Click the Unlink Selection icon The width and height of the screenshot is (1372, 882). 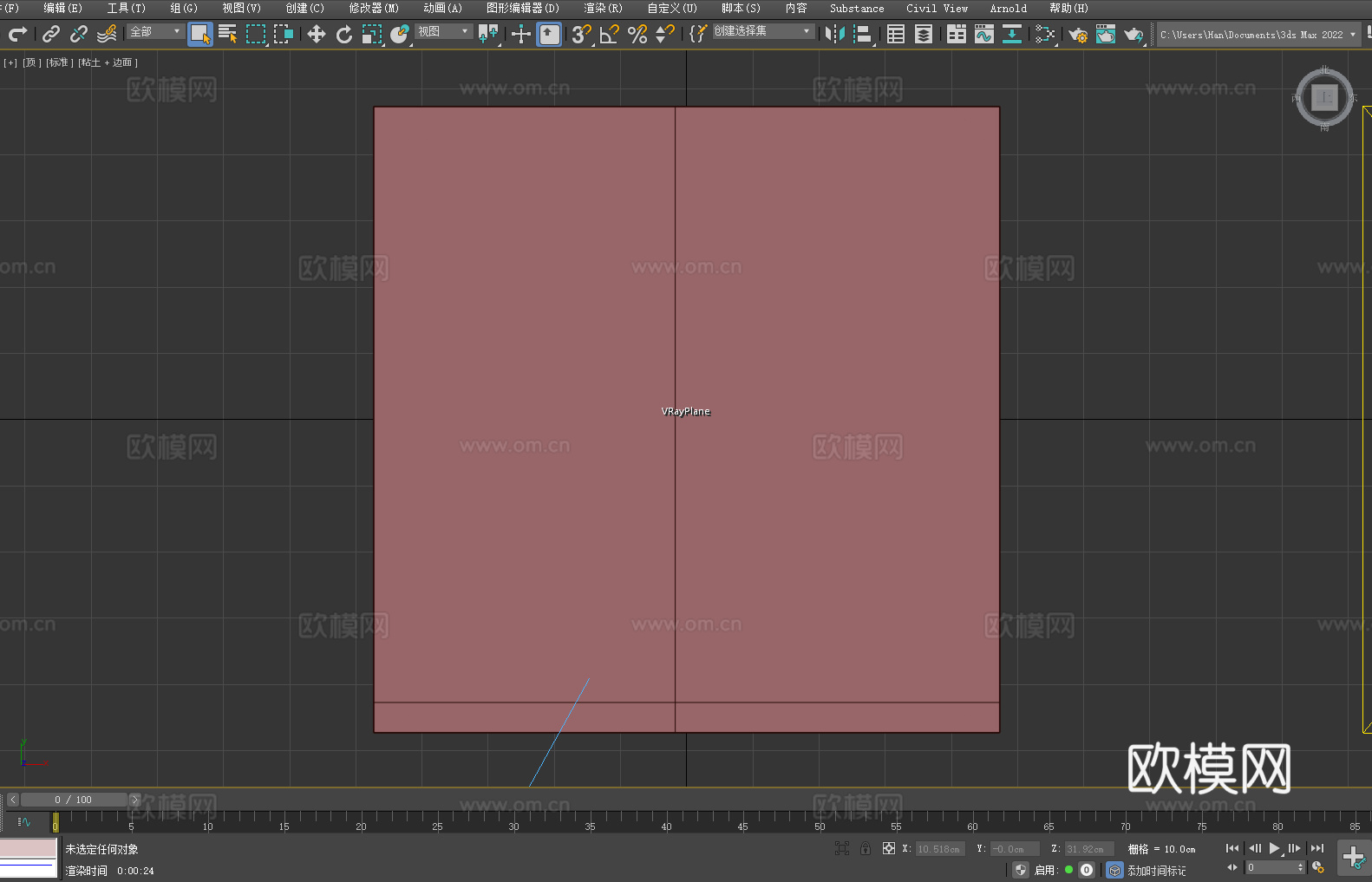(x=79, y=34)
